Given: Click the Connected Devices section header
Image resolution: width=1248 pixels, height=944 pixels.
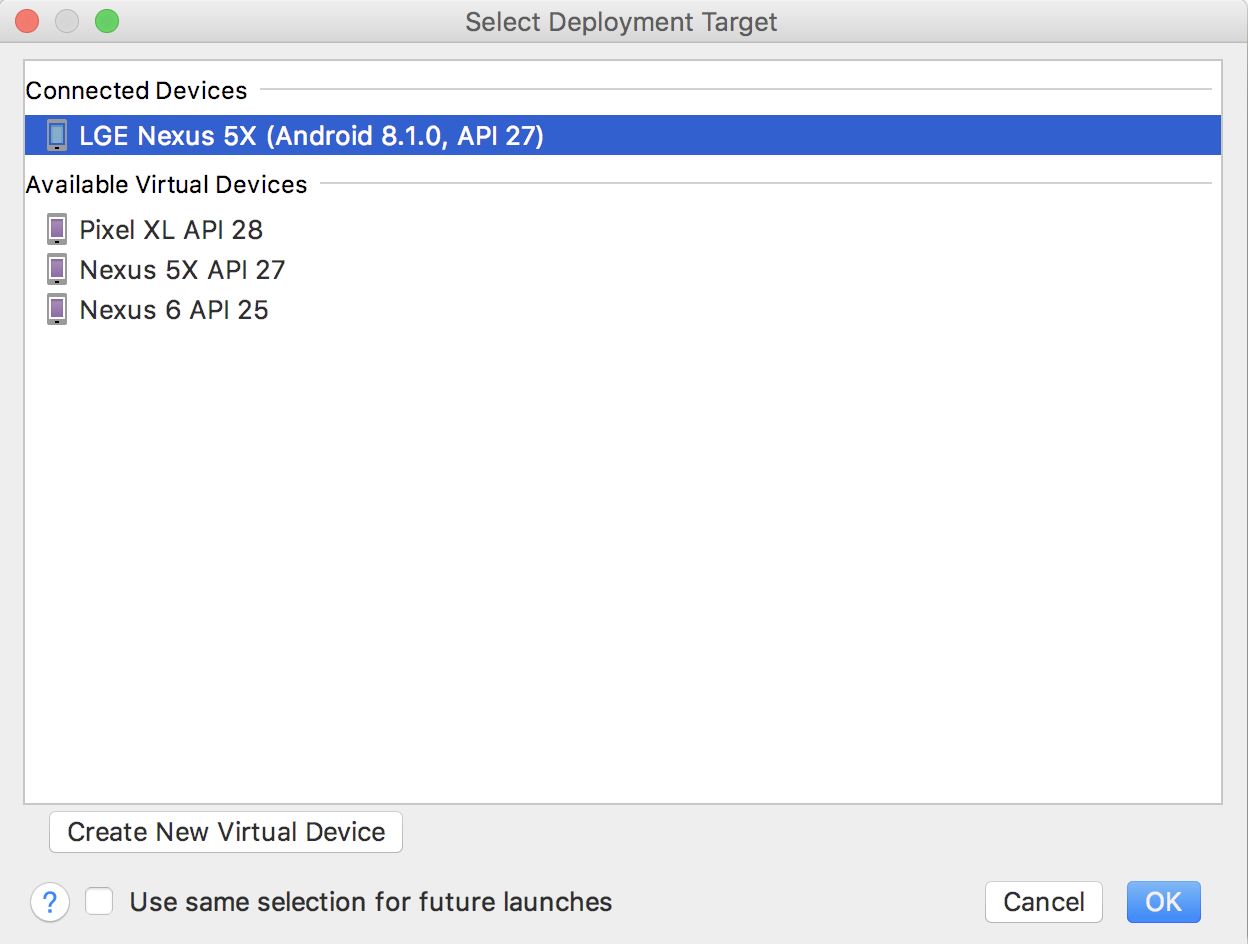Looking at the screenshot, I should 136,90.
